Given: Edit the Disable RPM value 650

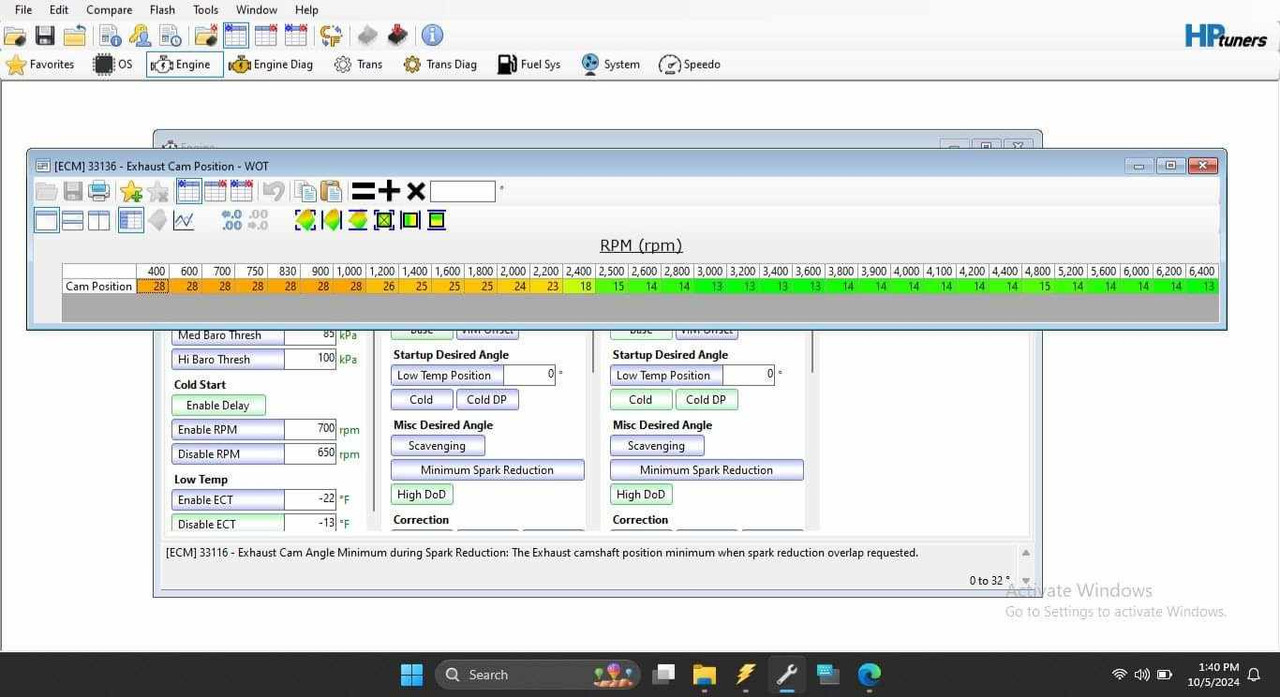Looking at the screenshot, I should click(311, 453).
